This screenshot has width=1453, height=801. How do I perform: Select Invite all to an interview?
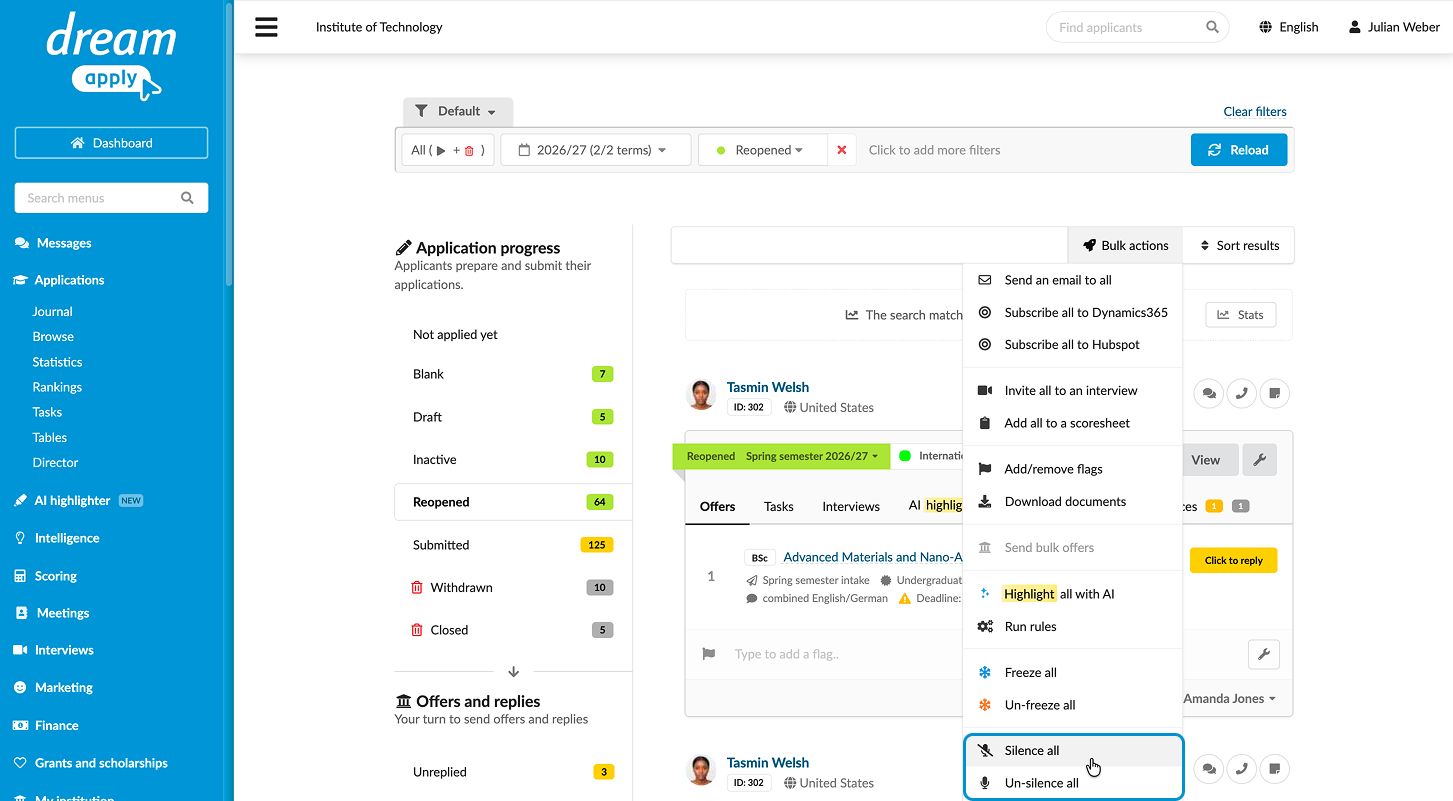(x=1073, y=390)
